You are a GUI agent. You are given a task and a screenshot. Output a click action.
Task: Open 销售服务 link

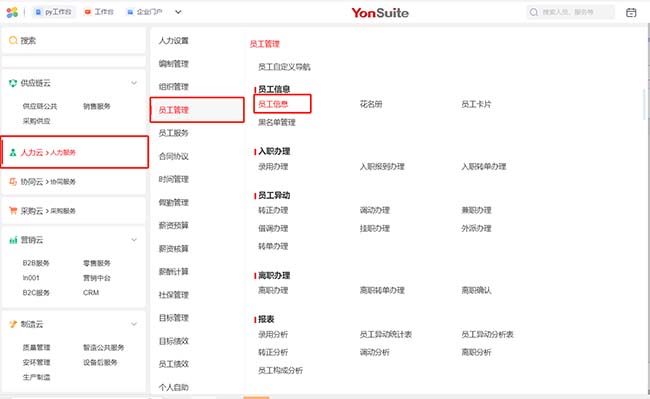coord(97,106)
